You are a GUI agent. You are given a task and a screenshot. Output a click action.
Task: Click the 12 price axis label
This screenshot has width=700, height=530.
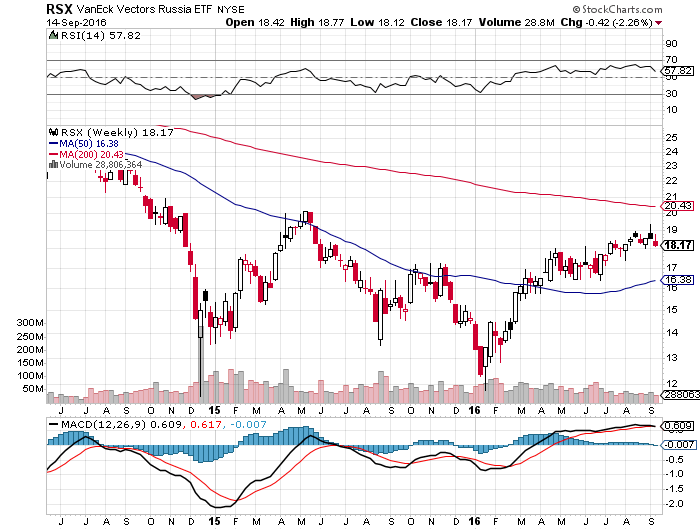click(671, 384)
